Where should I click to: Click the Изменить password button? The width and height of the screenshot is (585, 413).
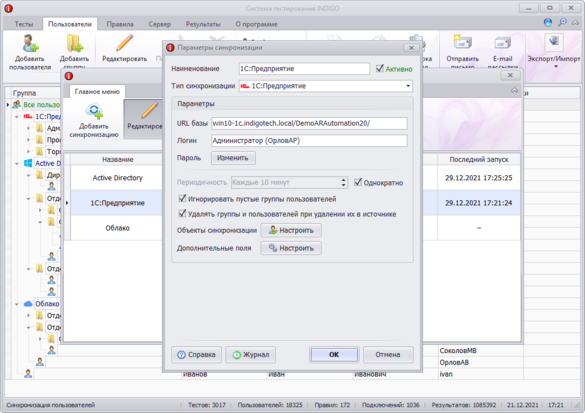coord(233,158)
